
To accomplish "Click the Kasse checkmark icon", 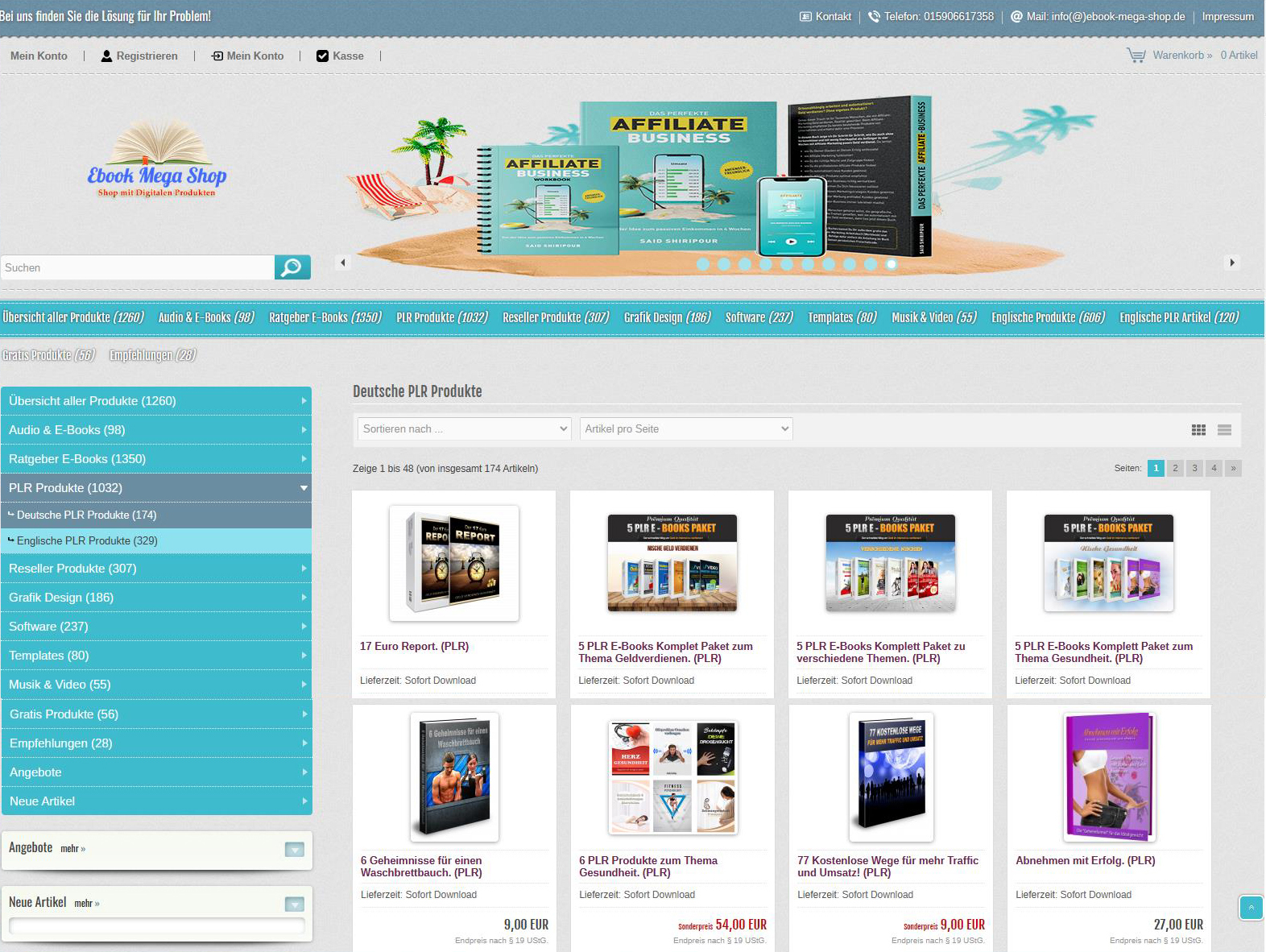I will coord(322,56).
